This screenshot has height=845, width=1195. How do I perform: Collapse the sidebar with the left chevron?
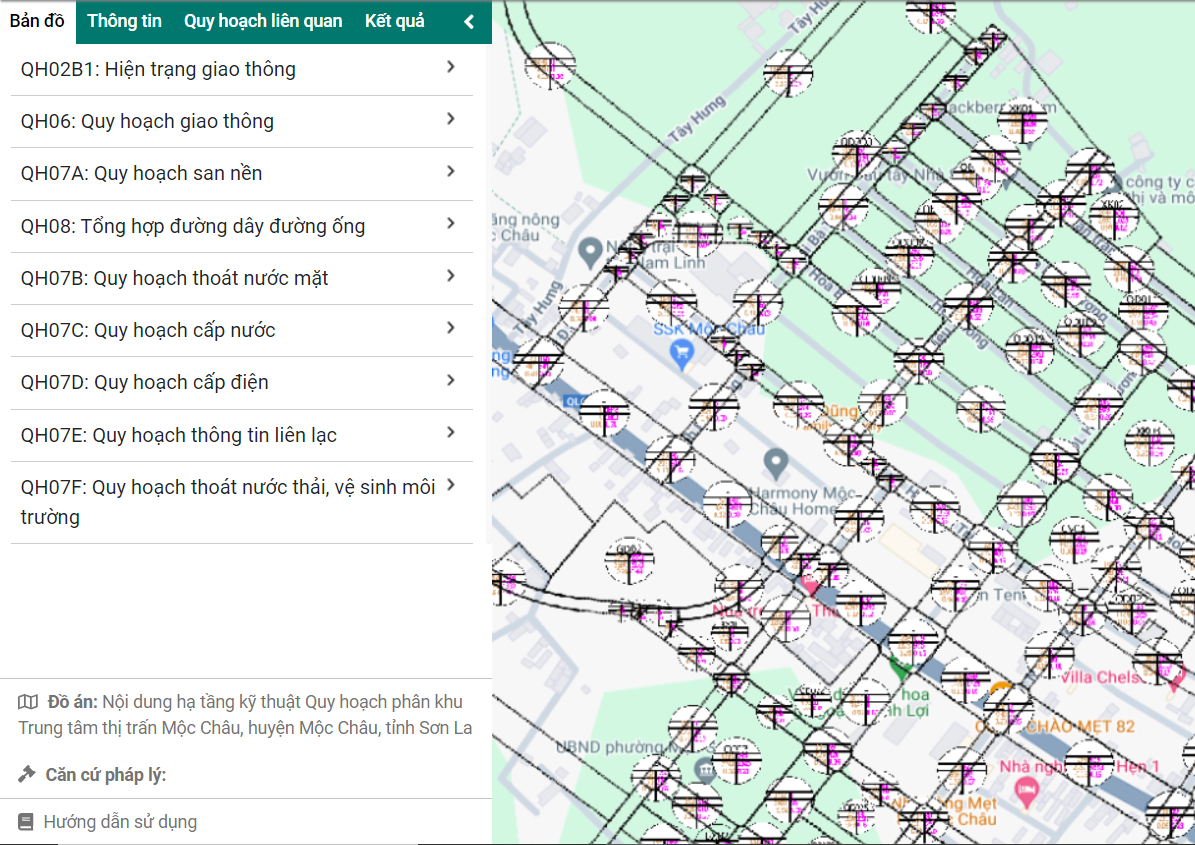click(x=469, y=22)
